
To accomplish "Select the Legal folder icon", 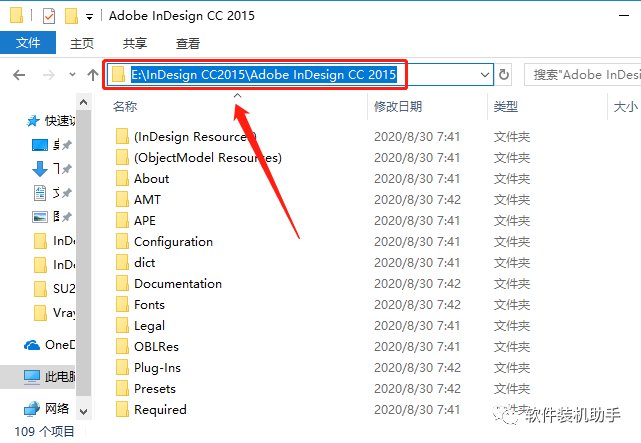I will (x=122, y=326).
